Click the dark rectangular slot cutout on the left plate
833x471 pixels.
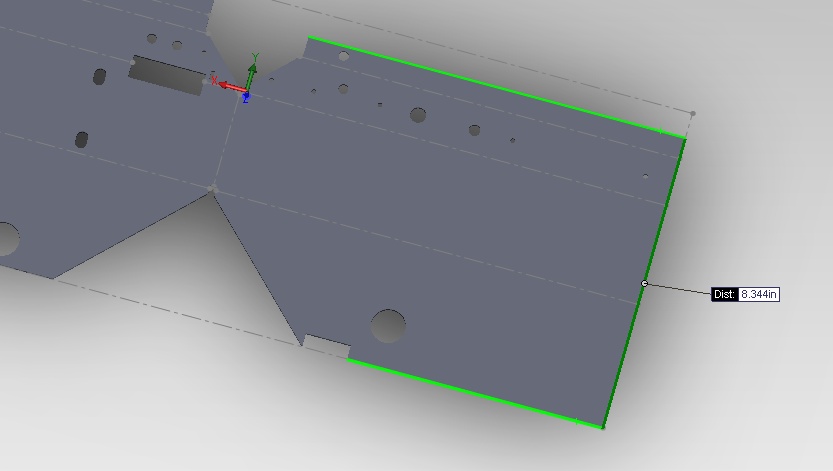tap(167, 75)
